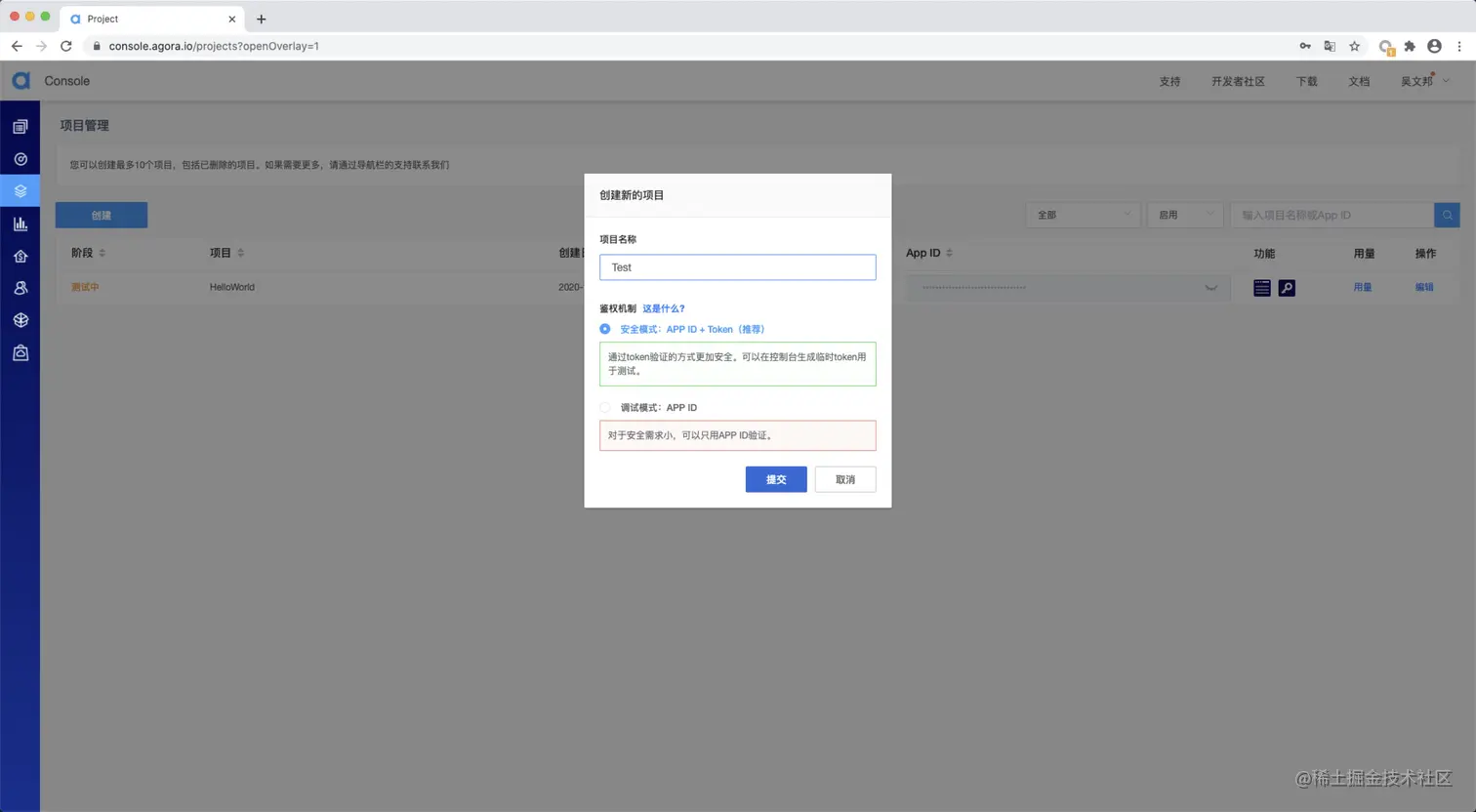Click the browser back arrow

pyautogui.click(x=17, y=46)
